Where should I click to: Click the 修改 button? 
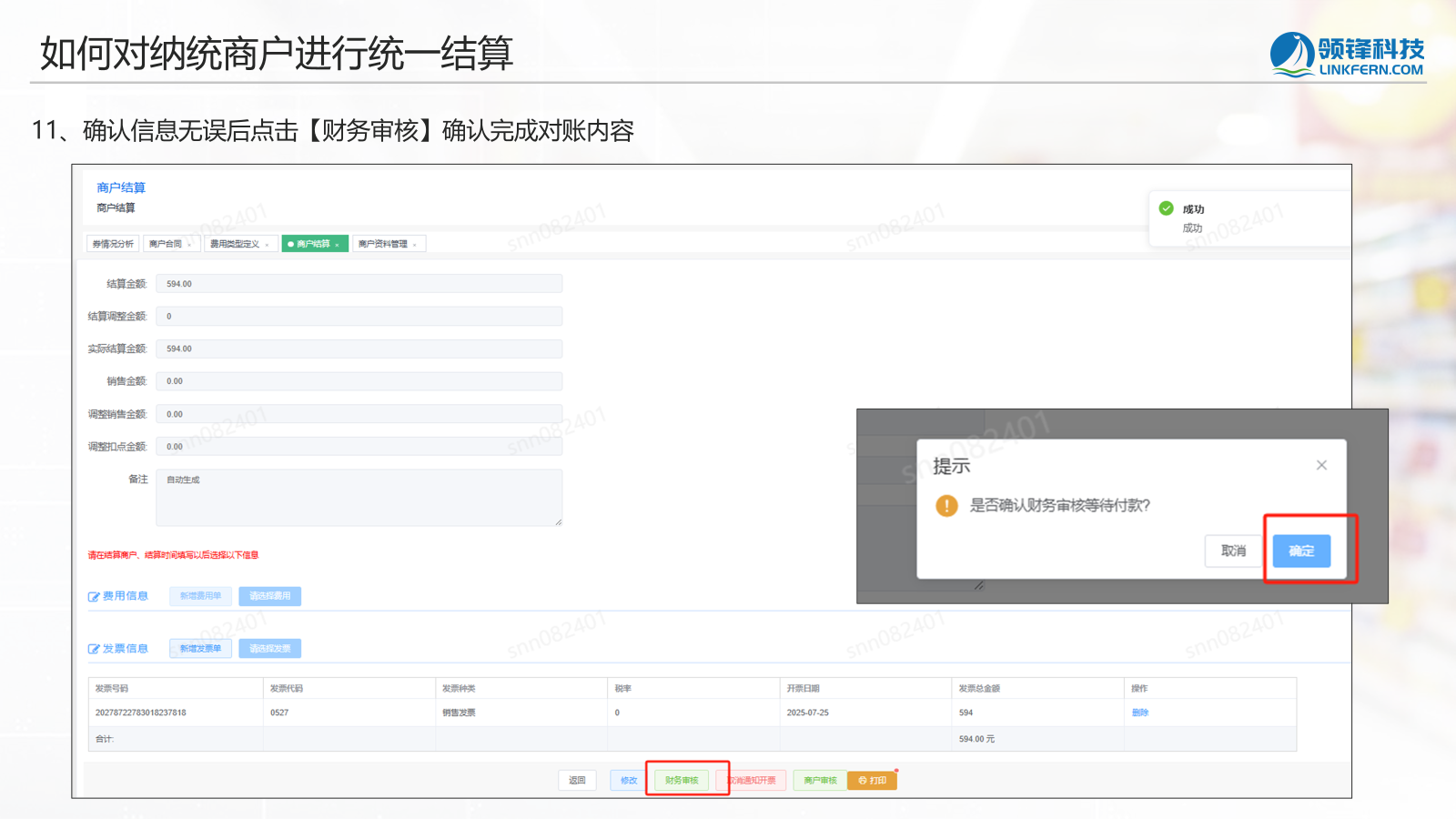tap(629, 780)
